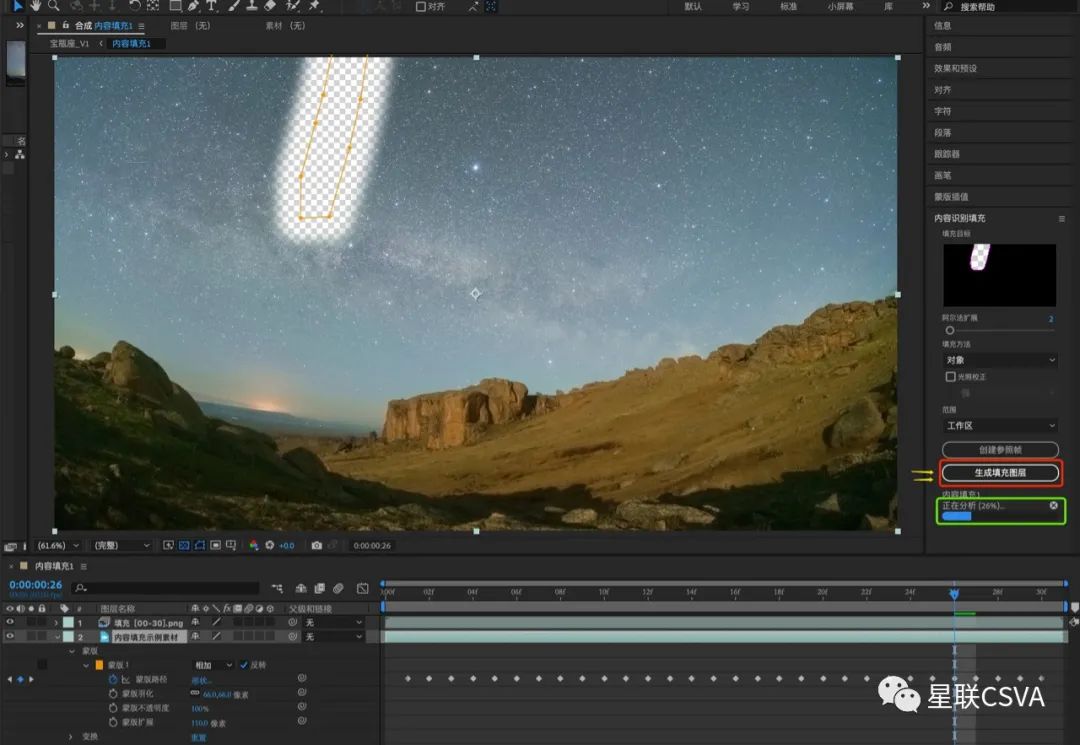Image resolution: width=1080 pixels, height=745 pixels.
Task: Enable the 光照校正 checkbox
Action: (x=950, y=377)
